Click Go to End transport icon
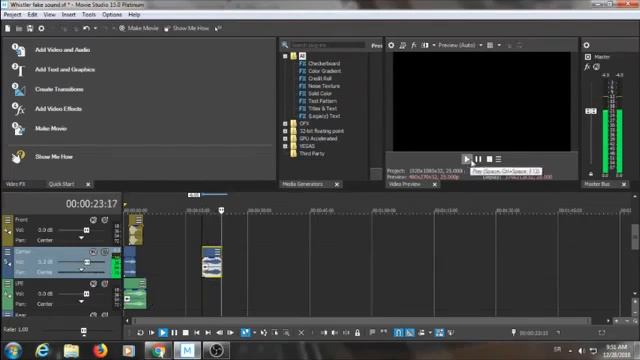 (208, 333)
